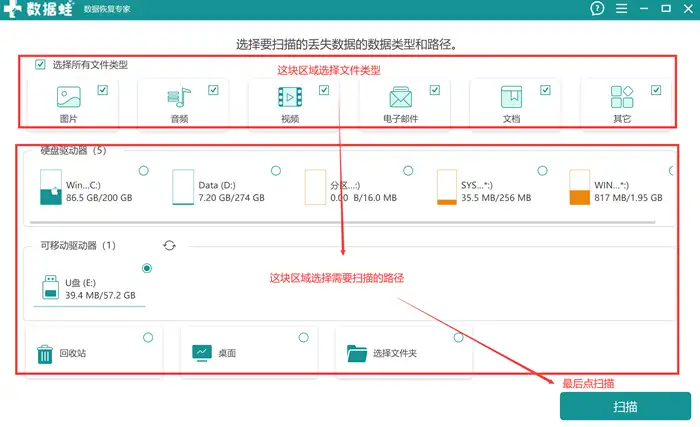Image resolution: width=700 pixels, height=427 pixels.
Task: Select the Win C: drive radio button
Action: pos(144,171)
